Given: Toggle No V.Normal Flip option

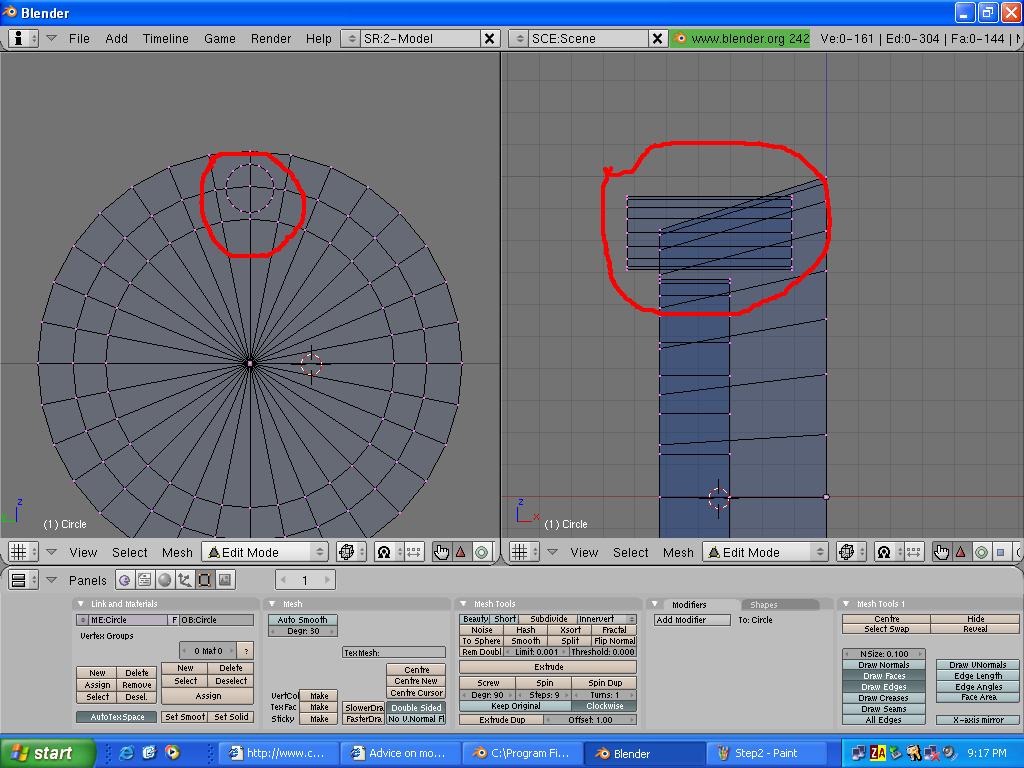Looking at the screenshot, I should (x=416, y=719).
